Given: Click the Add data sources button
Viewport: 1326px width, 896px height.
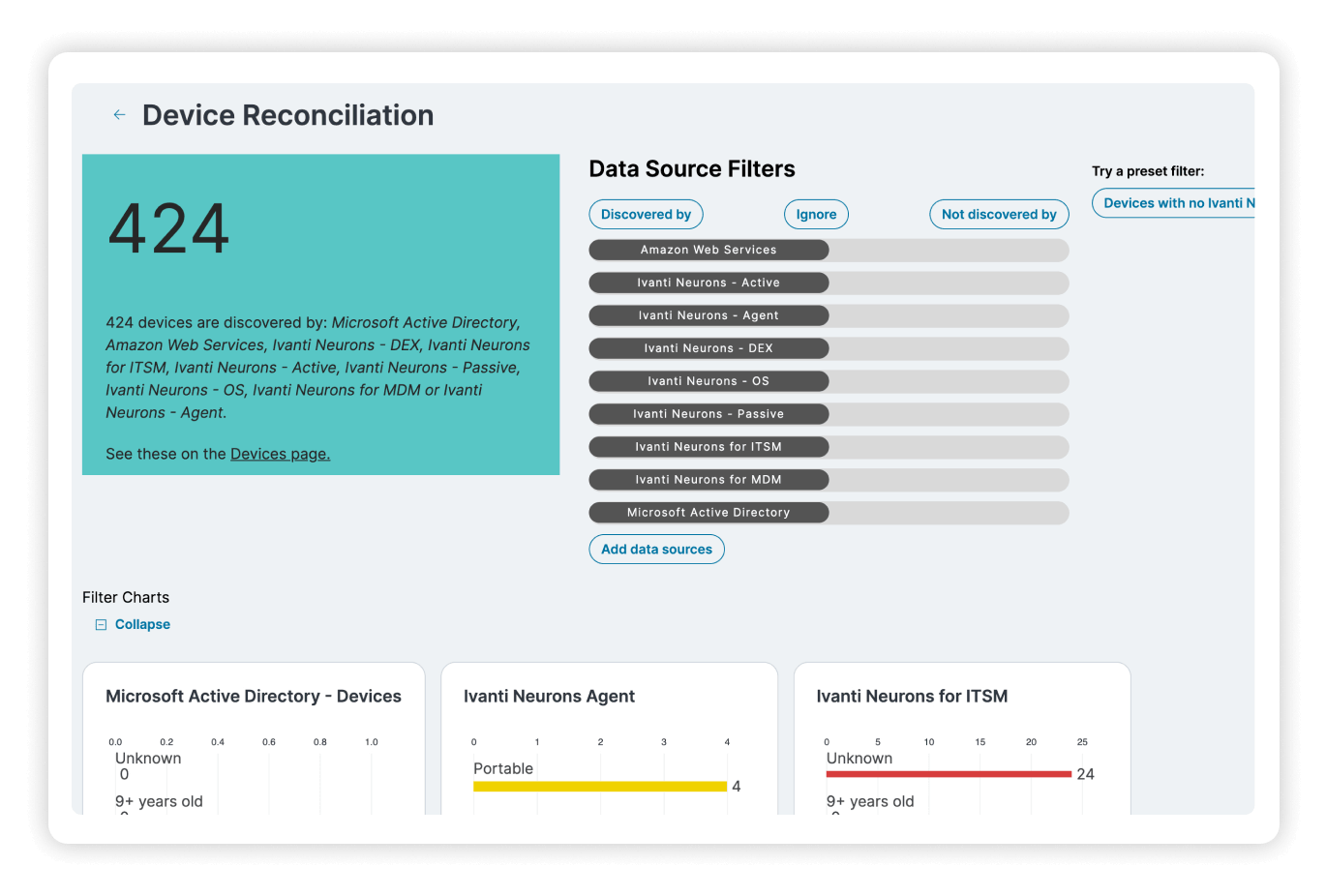Looking at the screenshot, I should pos(656,550).
